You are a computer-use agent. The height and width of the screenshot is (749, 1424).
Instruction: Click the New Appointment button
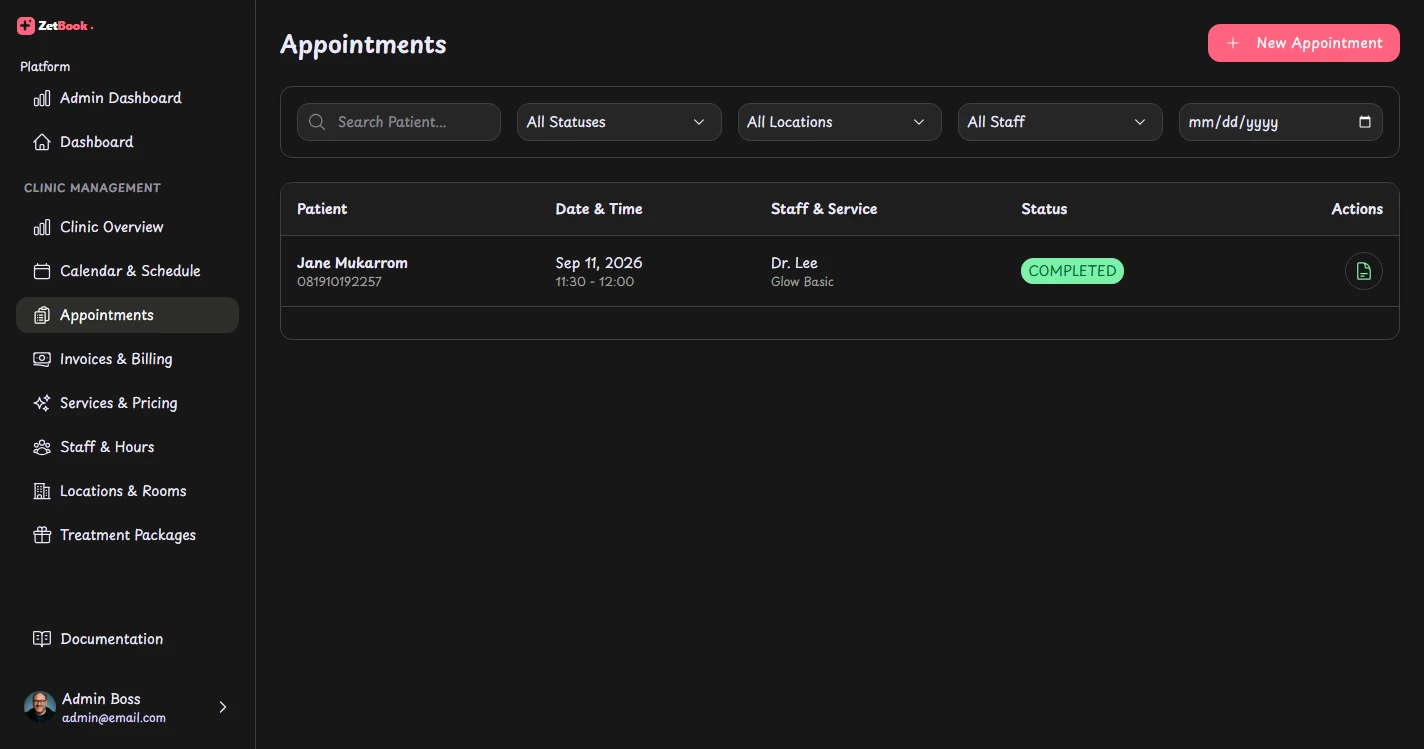coord(1303,43)
